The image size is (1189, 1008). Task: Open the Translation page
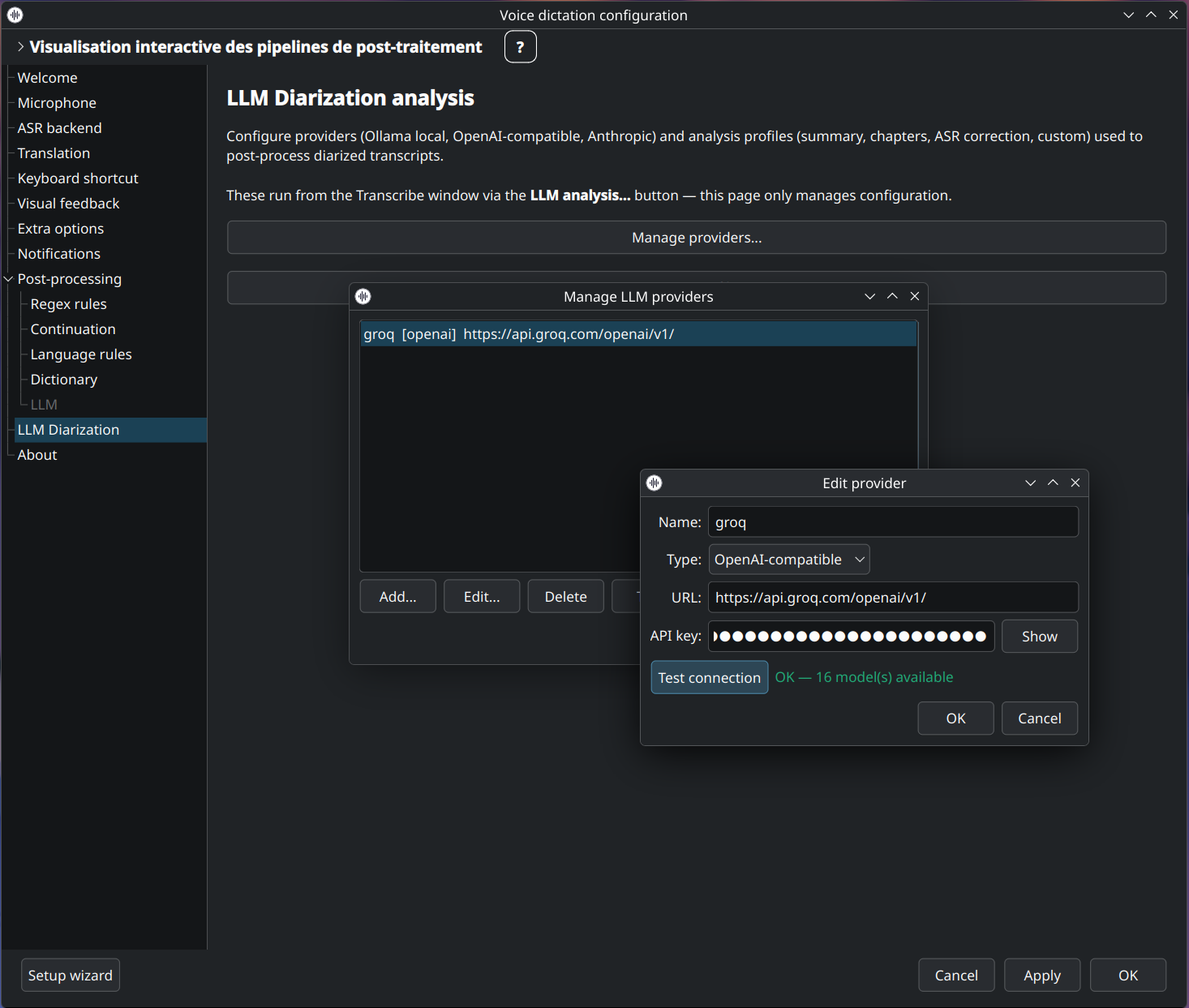tap(54, 153)
